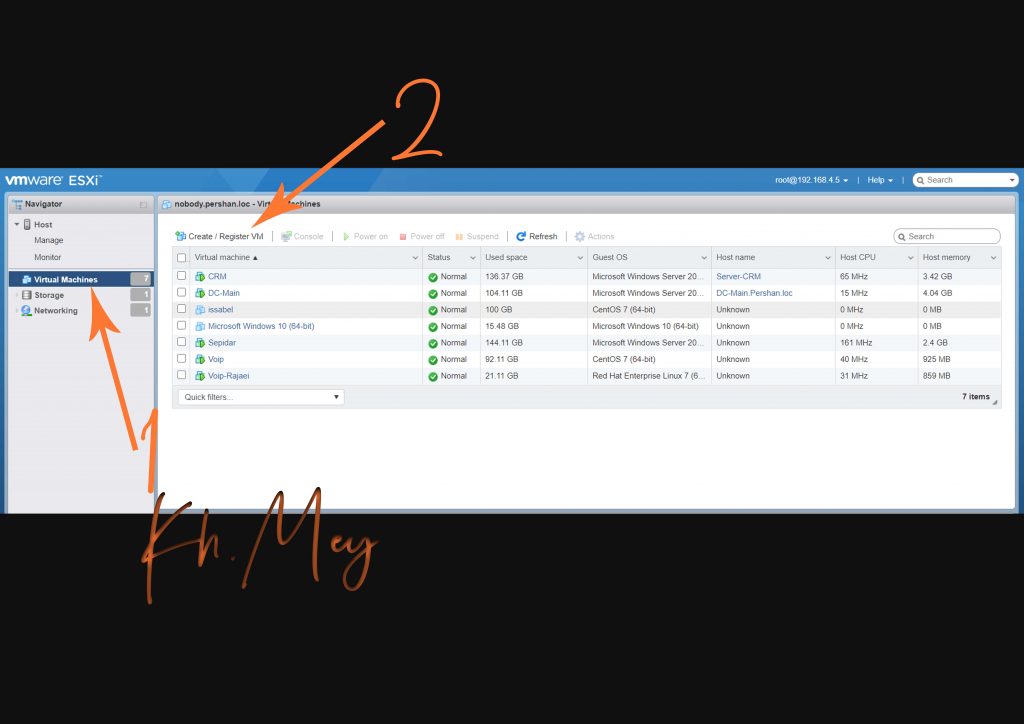Open the Voip-Rajaei virtual machine link

229,376
